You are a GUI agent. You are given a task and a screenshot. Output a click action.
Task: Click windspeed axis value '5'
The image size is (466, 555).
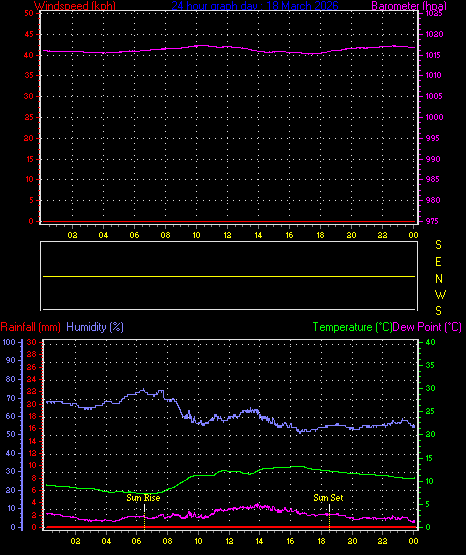tap(31, 200)
